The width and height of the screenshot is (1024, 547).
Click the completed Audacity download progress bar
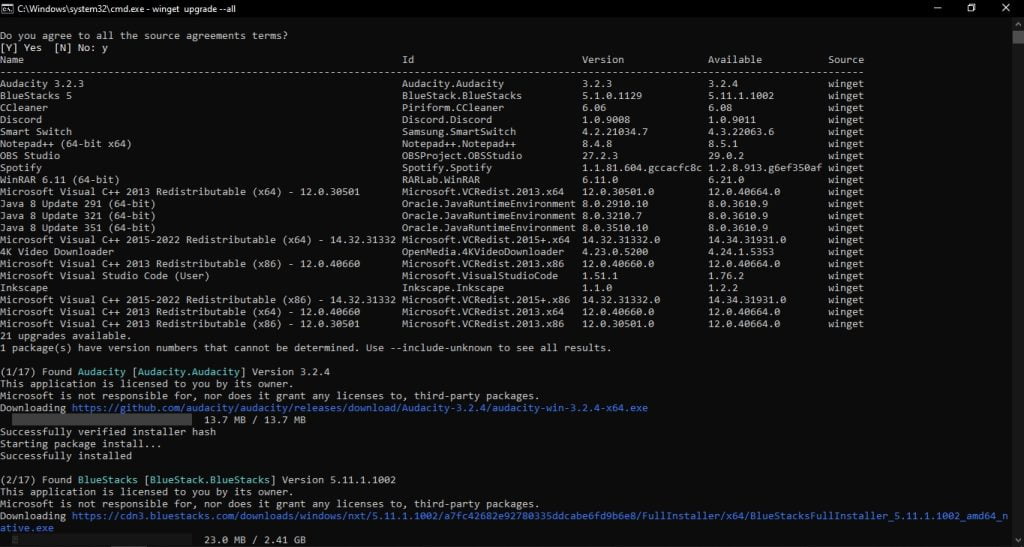click(x=102, y=420)
